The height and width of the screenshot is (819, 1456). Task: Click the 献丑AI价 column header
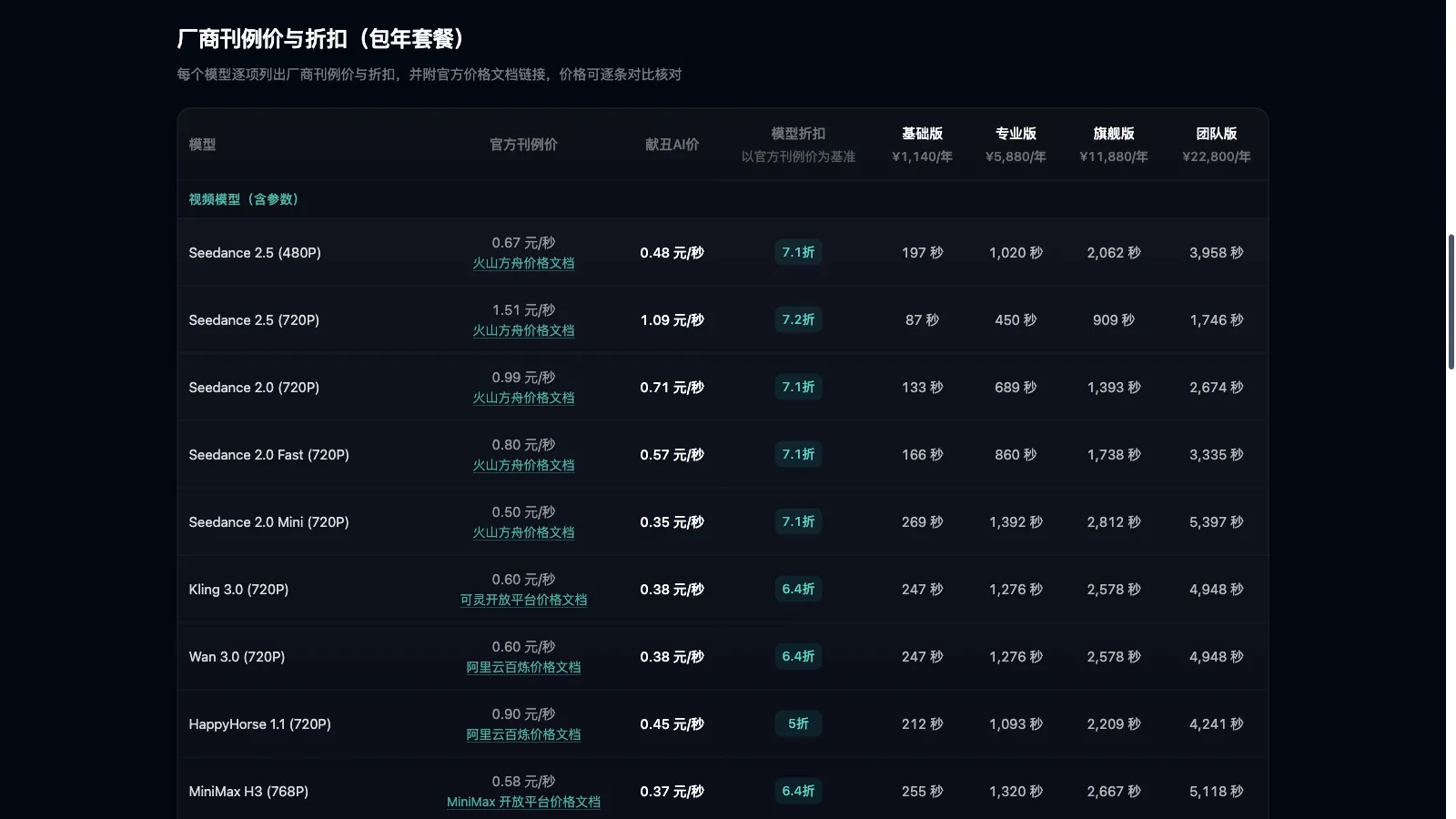point(672,144)
